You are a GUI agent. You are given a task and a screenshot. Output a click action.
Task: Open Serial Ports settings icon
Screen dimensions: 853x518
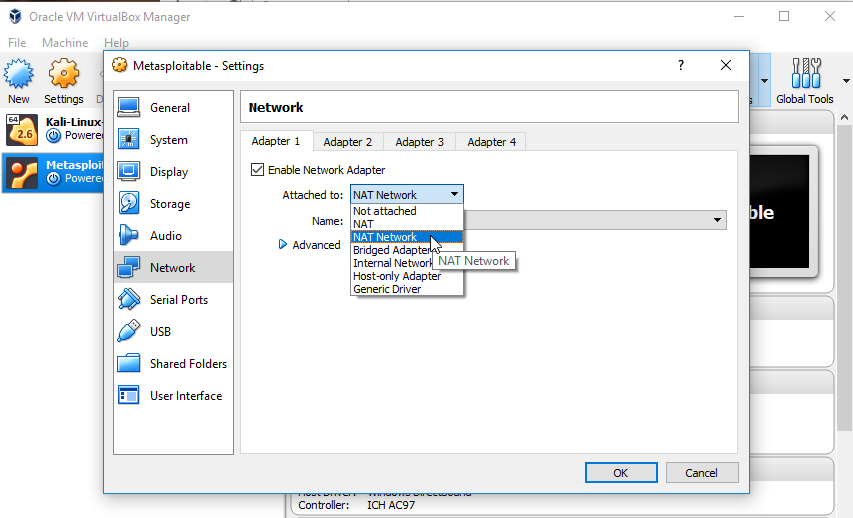pos(129,299)
